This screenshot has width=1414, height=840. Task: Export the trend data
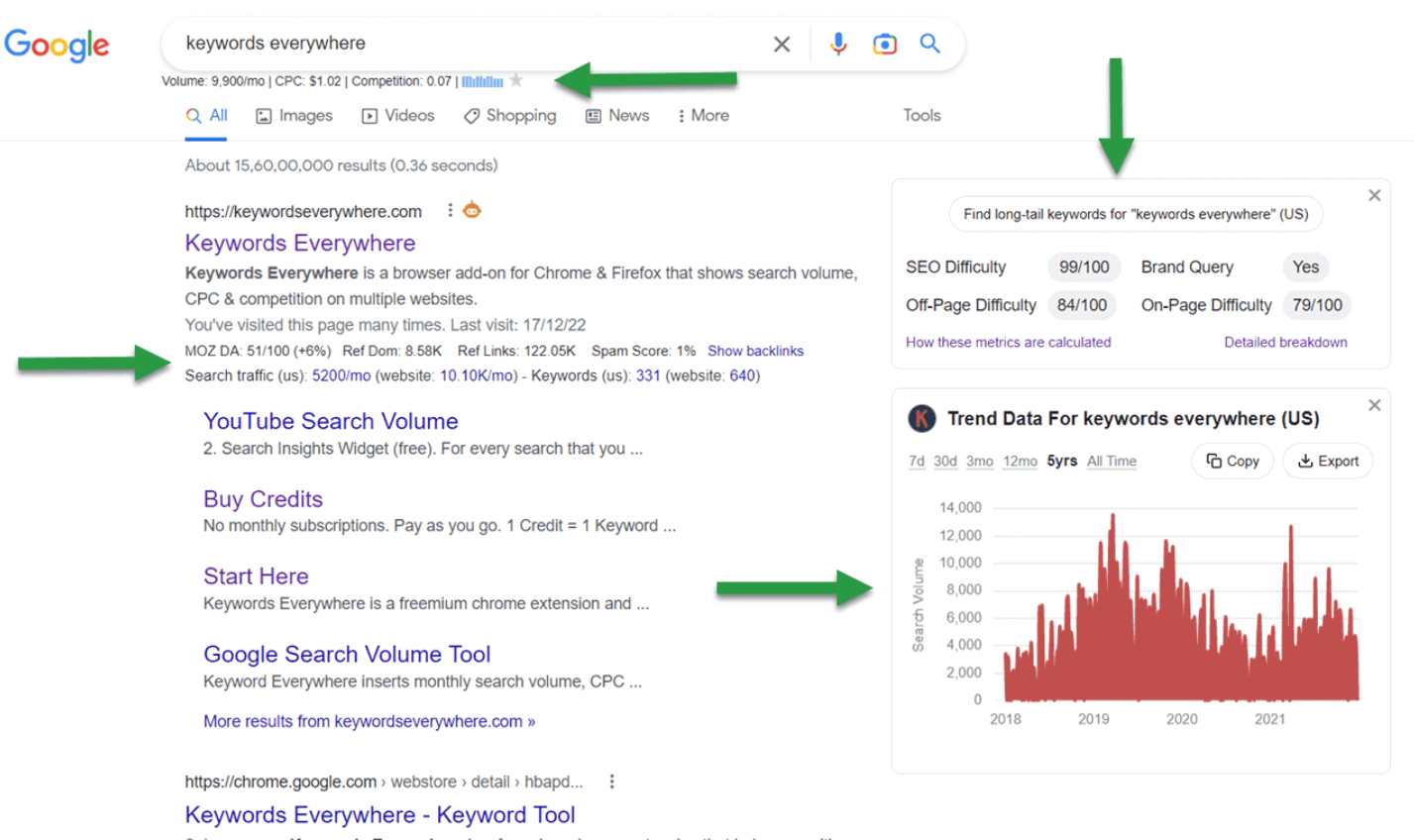1328,461
